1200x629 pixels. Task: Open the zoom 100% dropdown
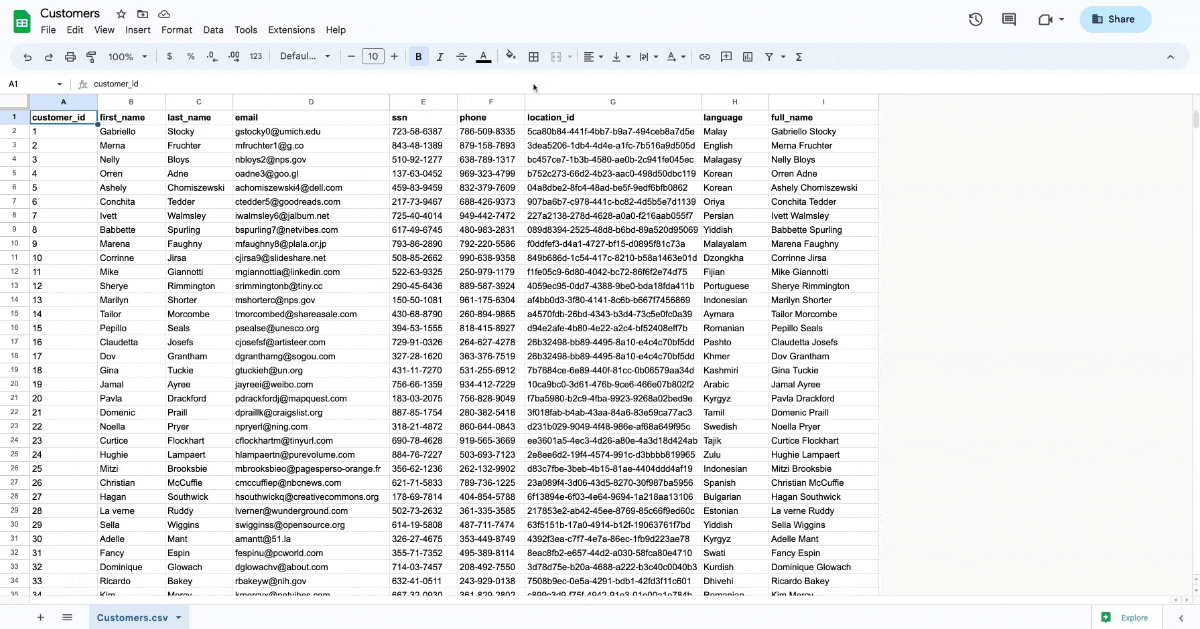(127, 57)
